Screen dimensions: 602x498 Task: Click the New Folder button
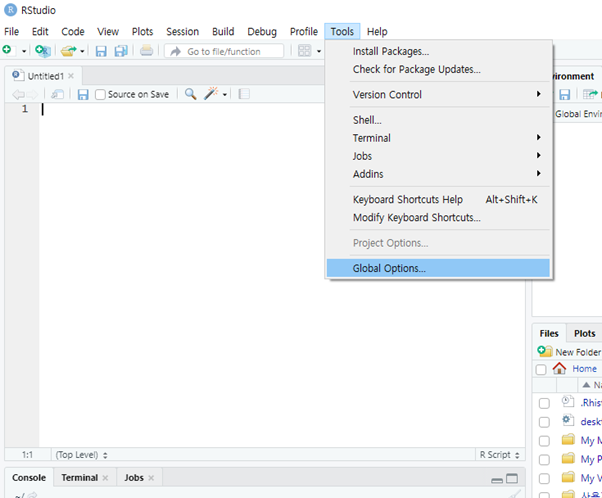(569, 352)
